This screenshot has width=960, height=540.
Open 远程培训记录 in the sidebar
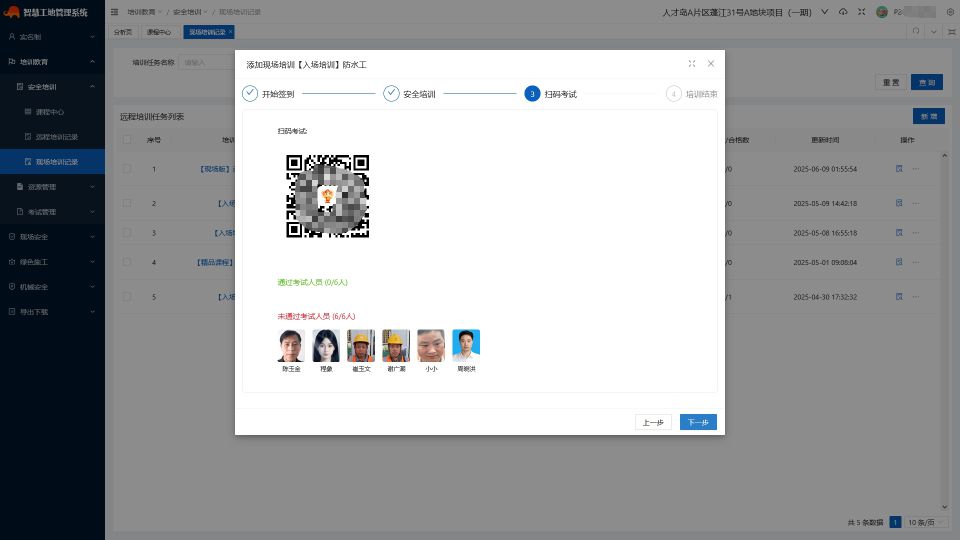click(x=52, y=137)
